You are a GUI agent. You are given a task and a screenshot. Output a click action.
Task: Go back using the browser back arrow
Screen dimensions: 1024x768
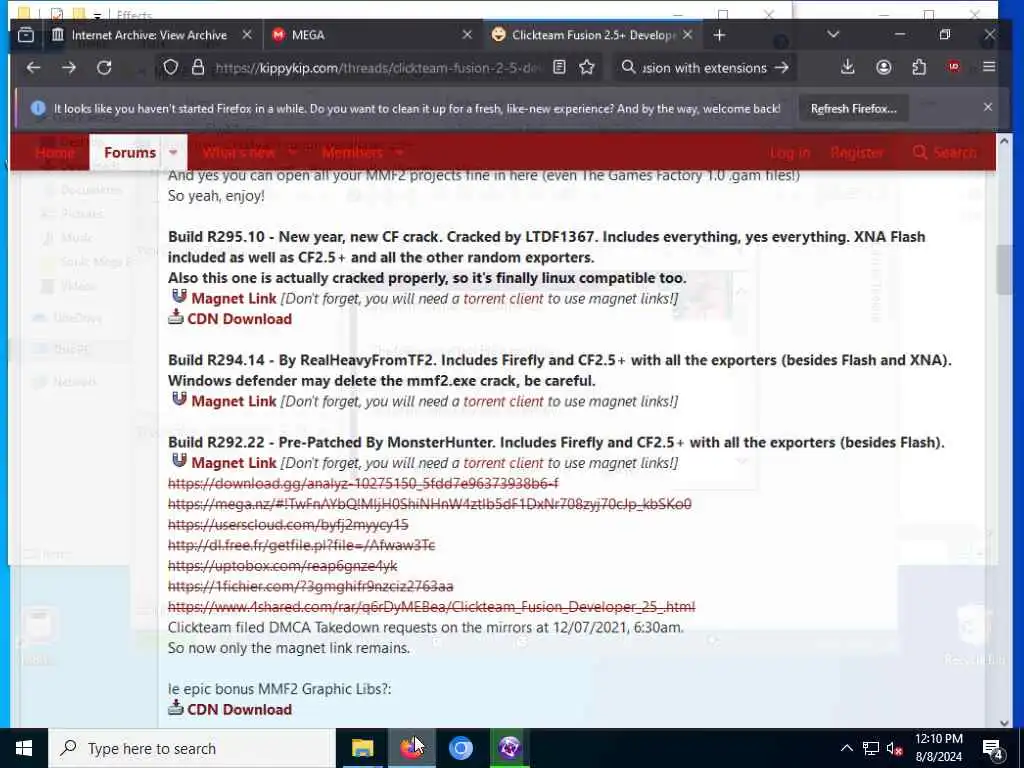(33, 67)
